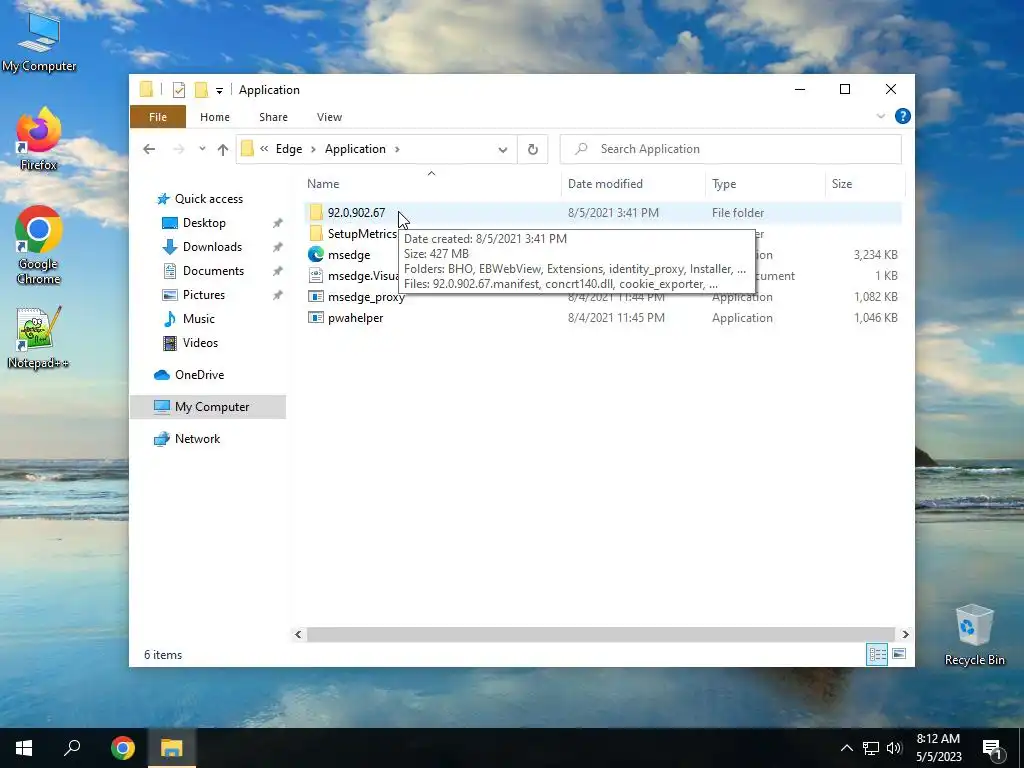Open the File menu
This screenshot has width=1024, height=768.
click(157, 117)
